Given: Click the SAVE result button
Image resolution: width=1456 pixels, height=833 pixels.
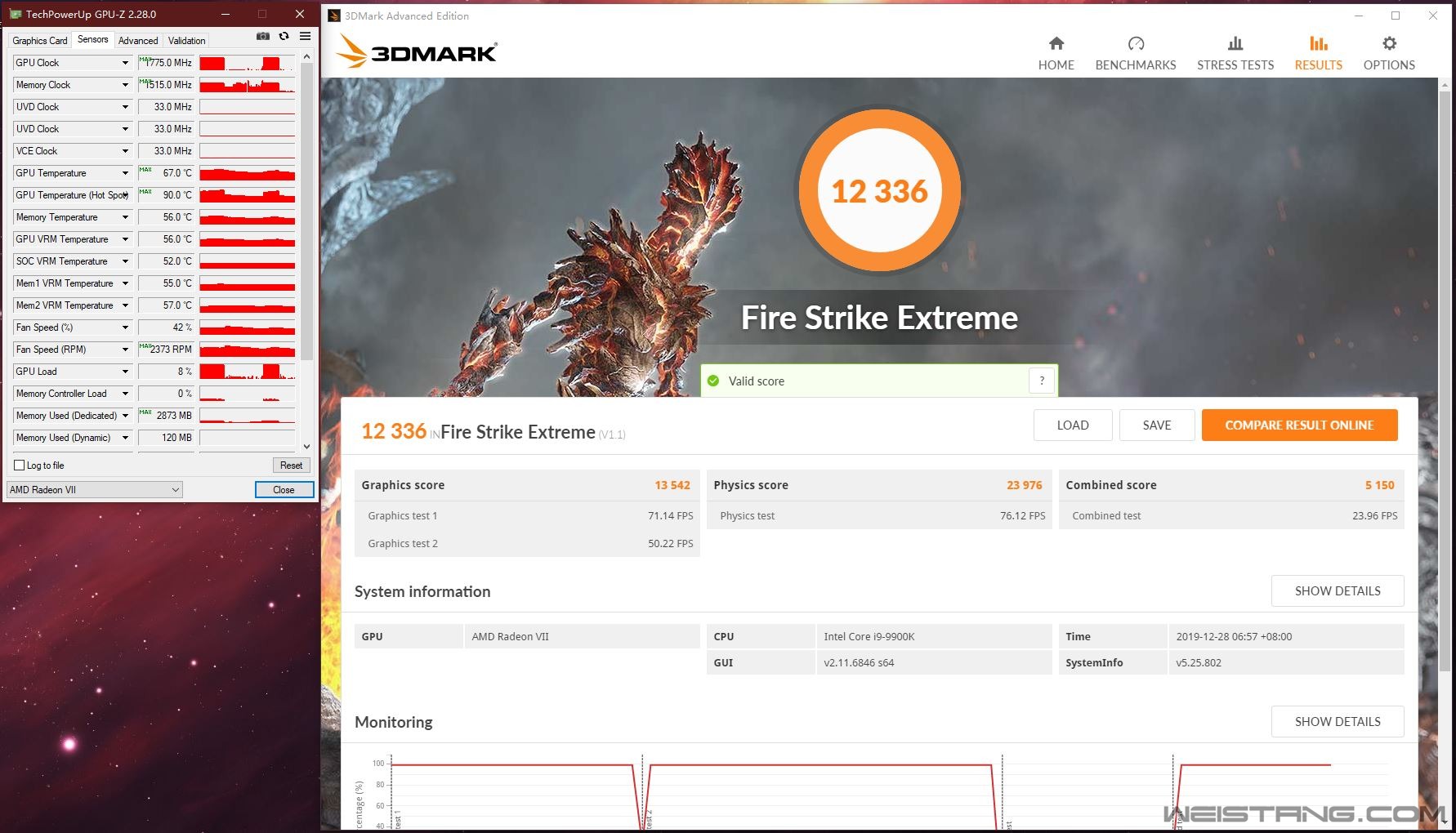Looking at the screenshot, I should coord(1157,425).
